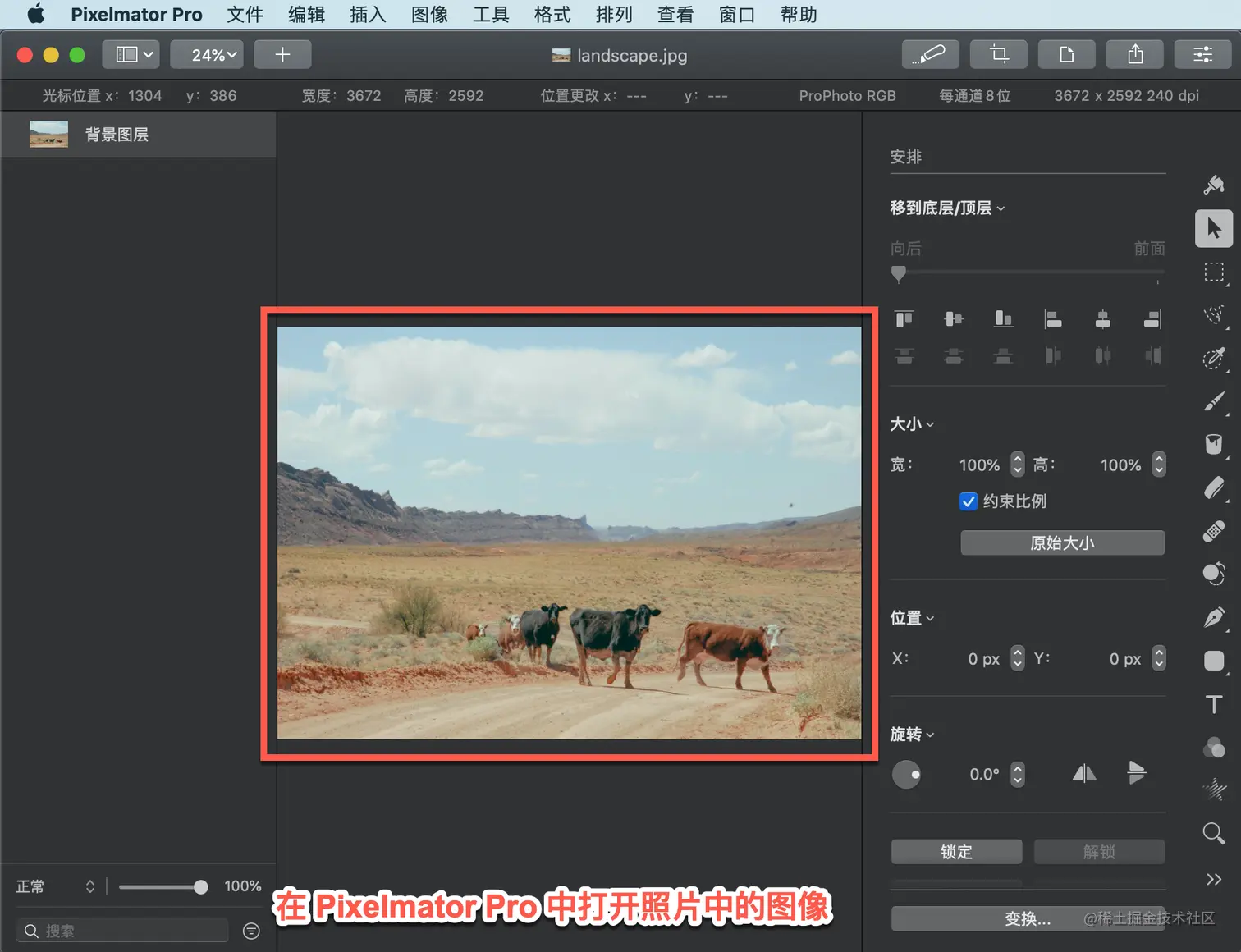The width and height of the screenshot is (1241, 952).
Task: Collapse the 旋转 section
Action: (912, 735)
